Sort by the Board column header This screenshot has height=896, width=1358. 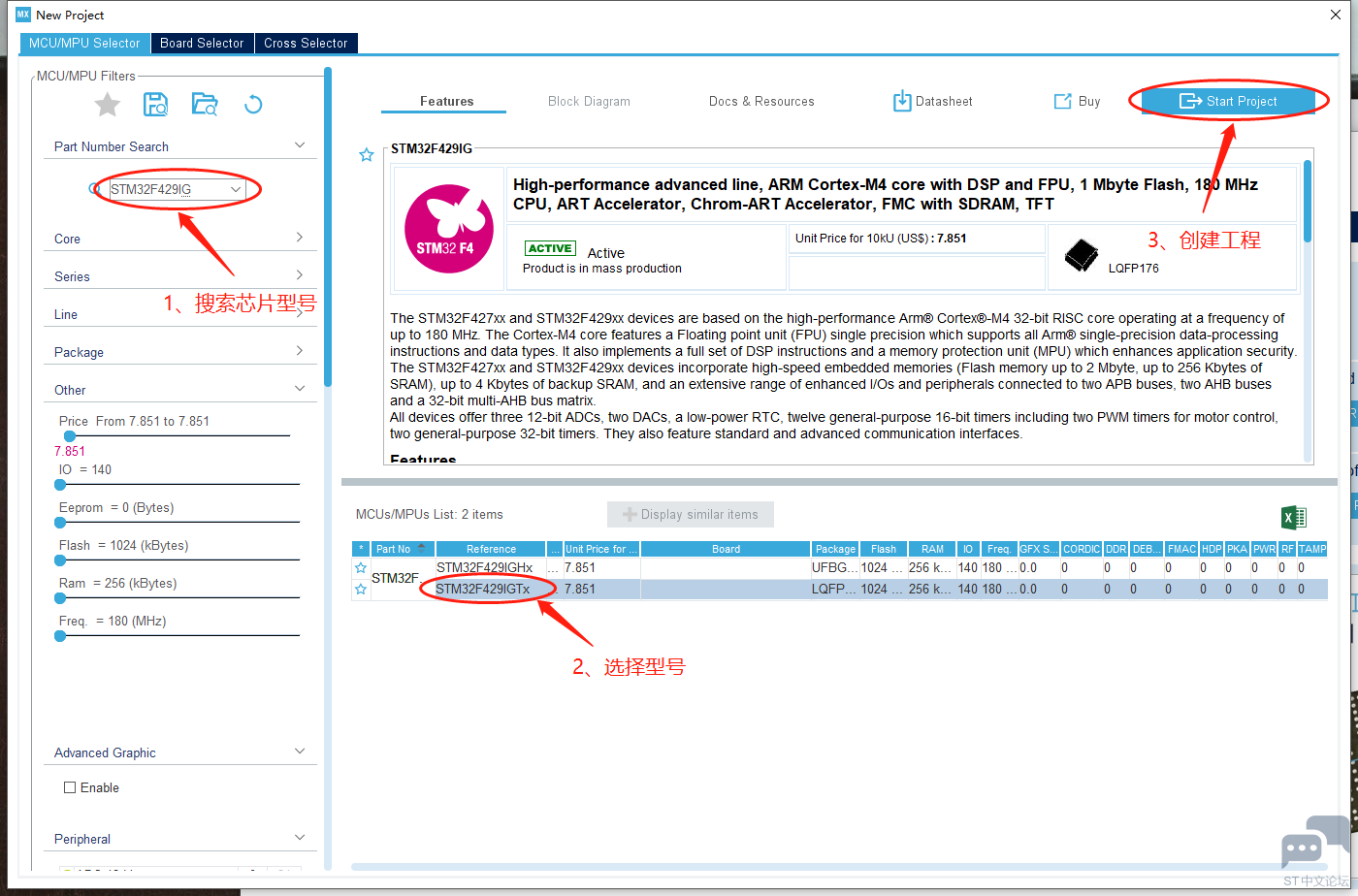(x=726, y=549)
